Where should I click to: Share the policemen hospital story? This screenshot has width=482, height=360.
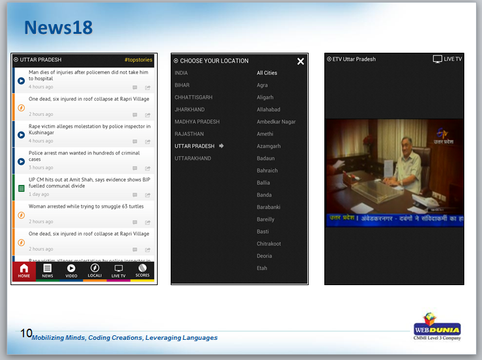147,88
